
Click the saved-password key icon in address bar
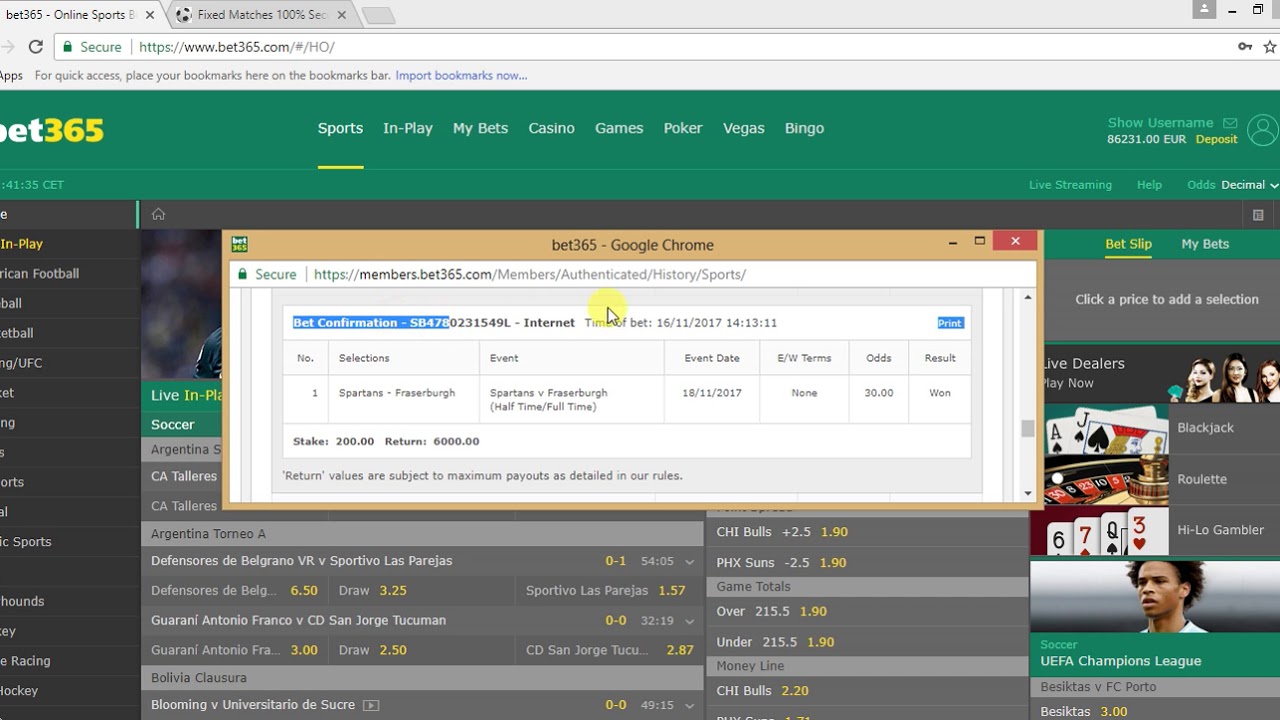pos(1245,47)
